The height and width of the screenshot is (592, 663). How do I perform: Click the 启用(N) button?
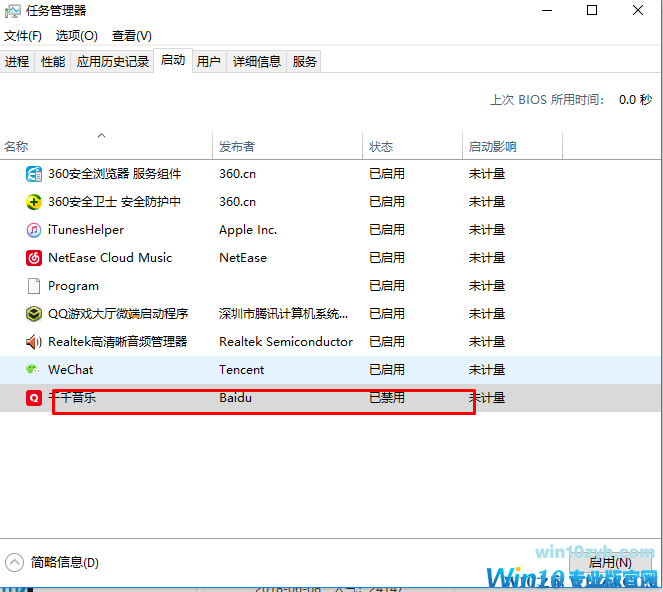tap(609, 562)
